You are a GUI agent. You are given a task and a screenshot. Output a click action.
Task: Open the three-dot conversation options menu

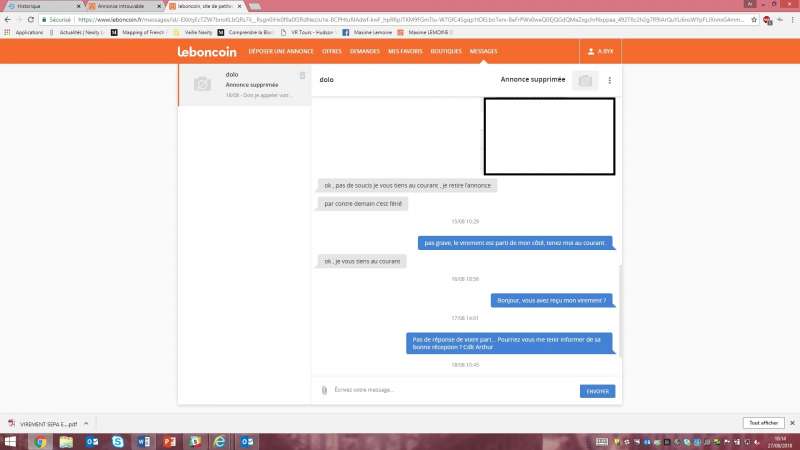609,80
